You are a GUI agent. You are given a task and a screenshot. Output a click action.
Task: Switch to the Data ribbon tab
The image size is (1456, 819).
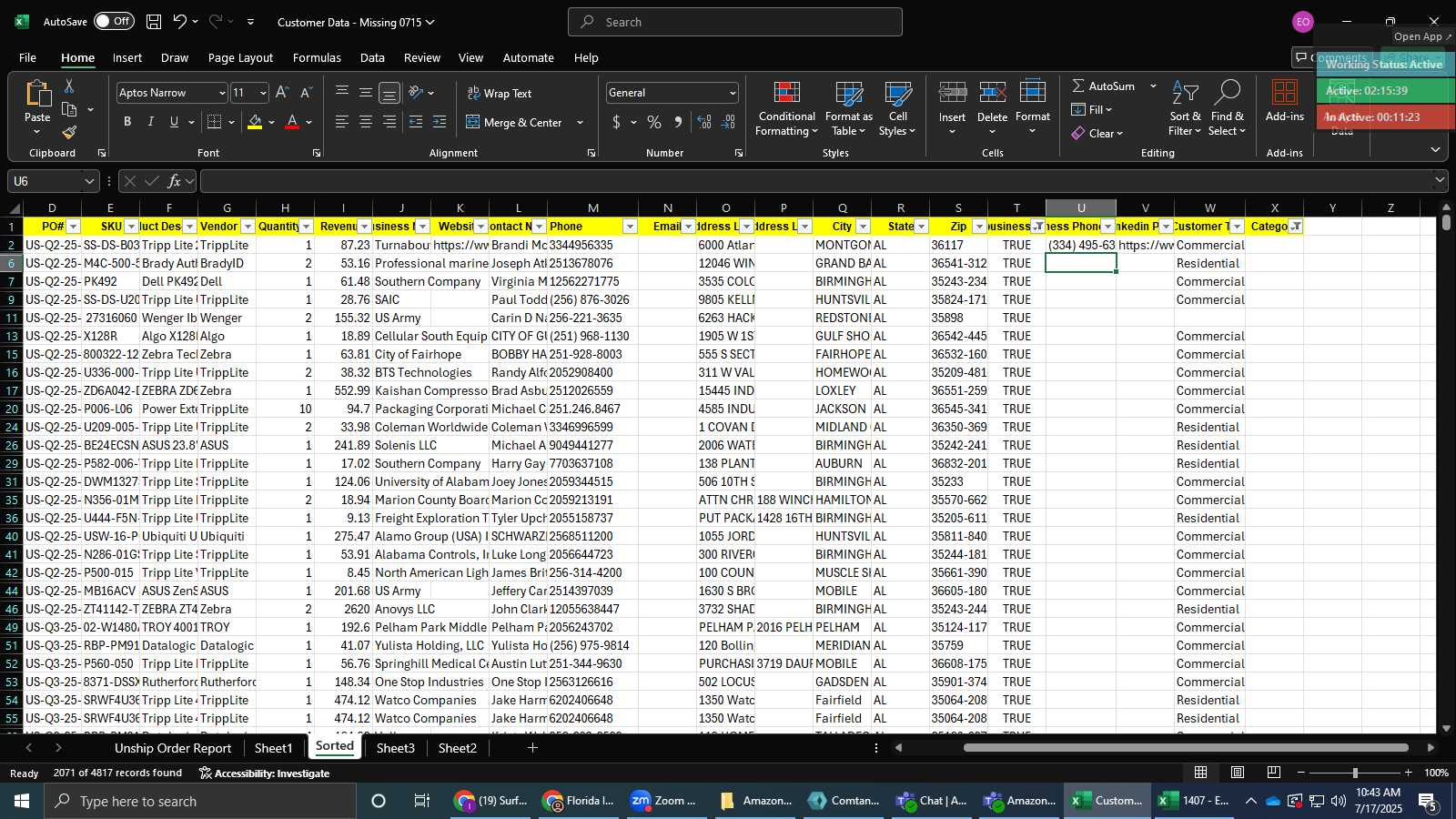372,57
